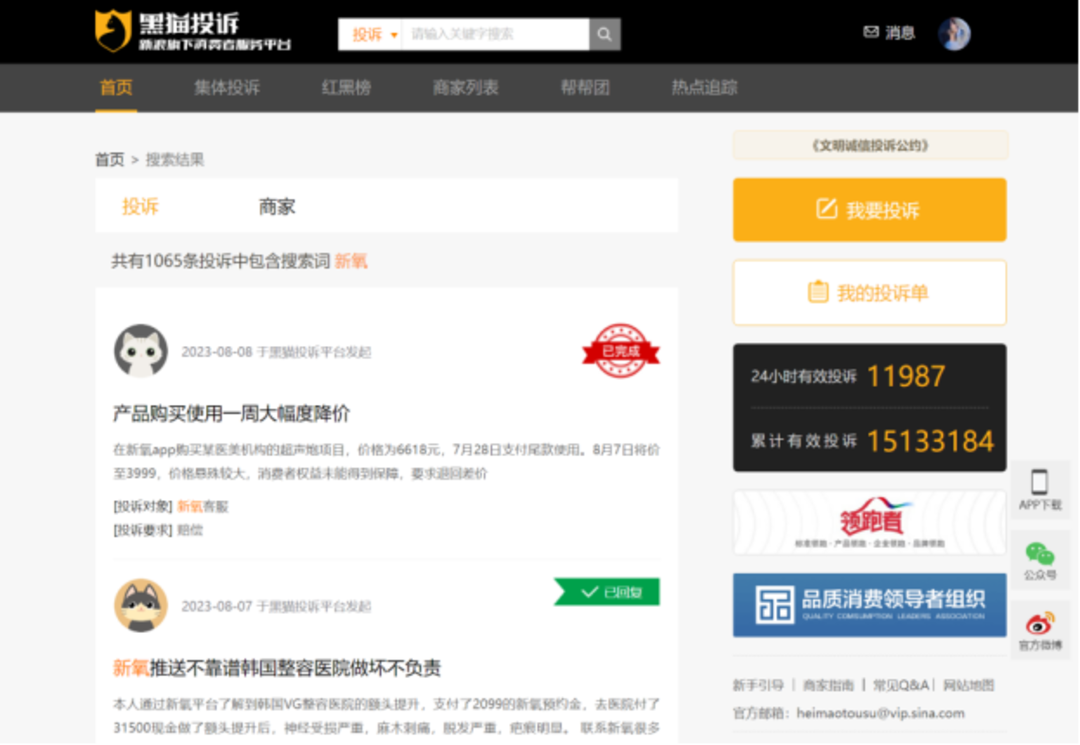Click the heimaotousu@vip.sina.com email address
This screenshot has width=1080, height=745.
[880, 713]
